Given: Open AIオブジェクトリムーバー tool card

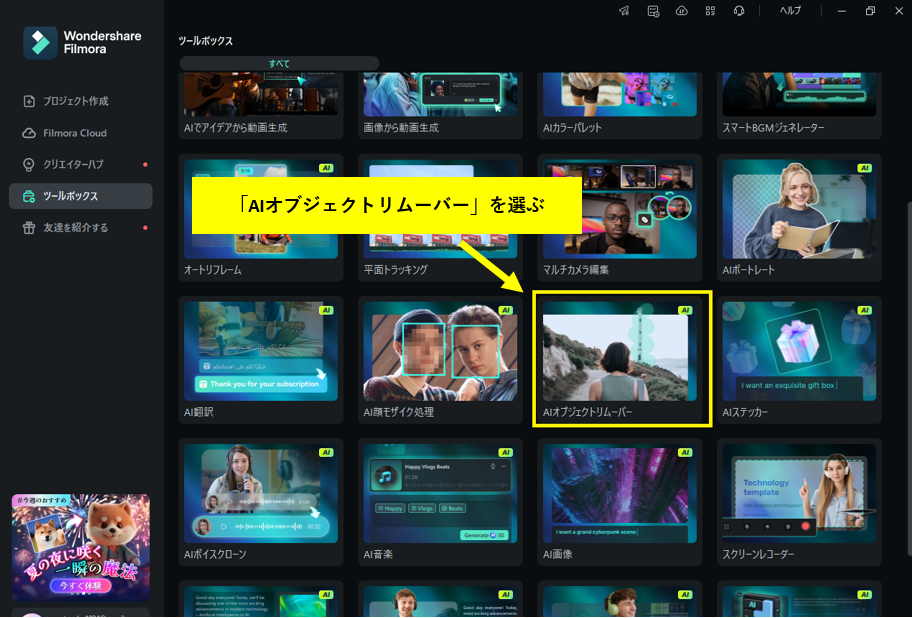Looking at the screenshot, I should click(x=619, y=360).
